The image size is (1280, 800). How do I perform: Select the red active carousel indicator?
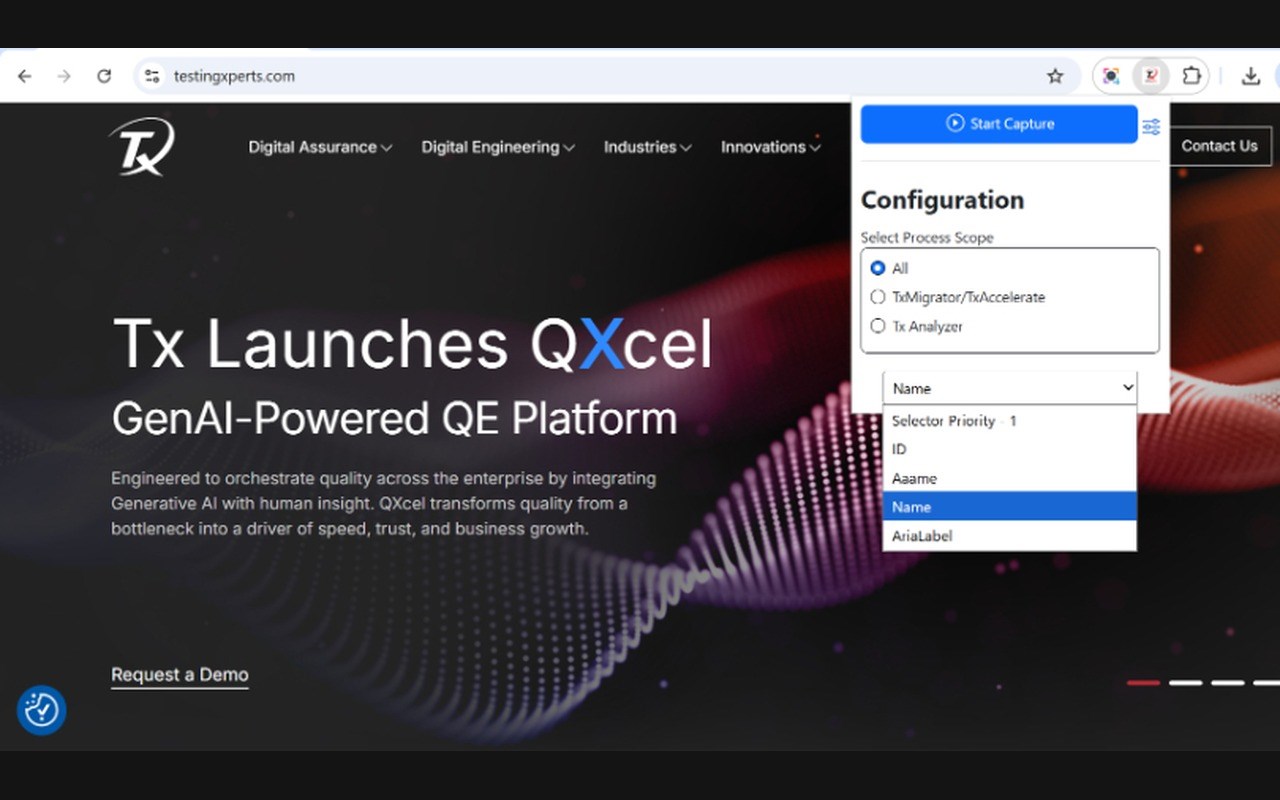click(x=1143, y=683)
